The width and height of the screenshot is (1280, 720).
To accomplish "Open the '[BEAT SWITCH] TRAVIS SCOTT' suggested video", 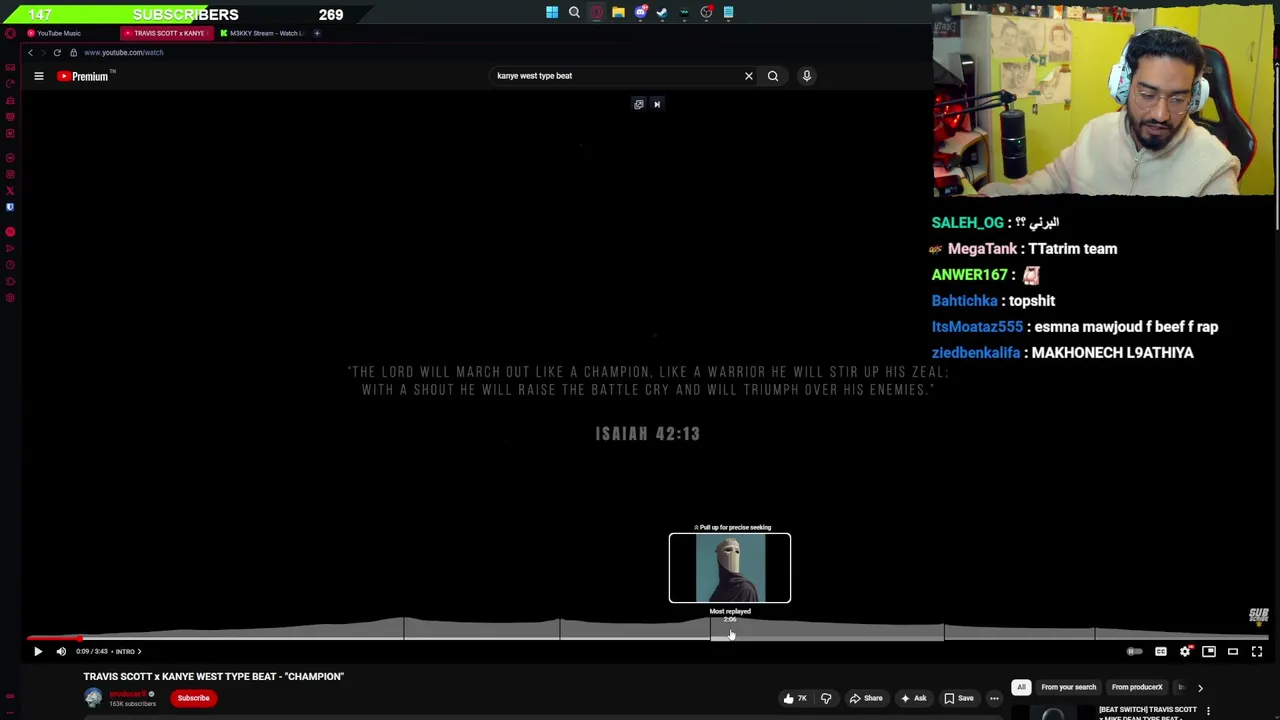I will (x=1148, y=712).
